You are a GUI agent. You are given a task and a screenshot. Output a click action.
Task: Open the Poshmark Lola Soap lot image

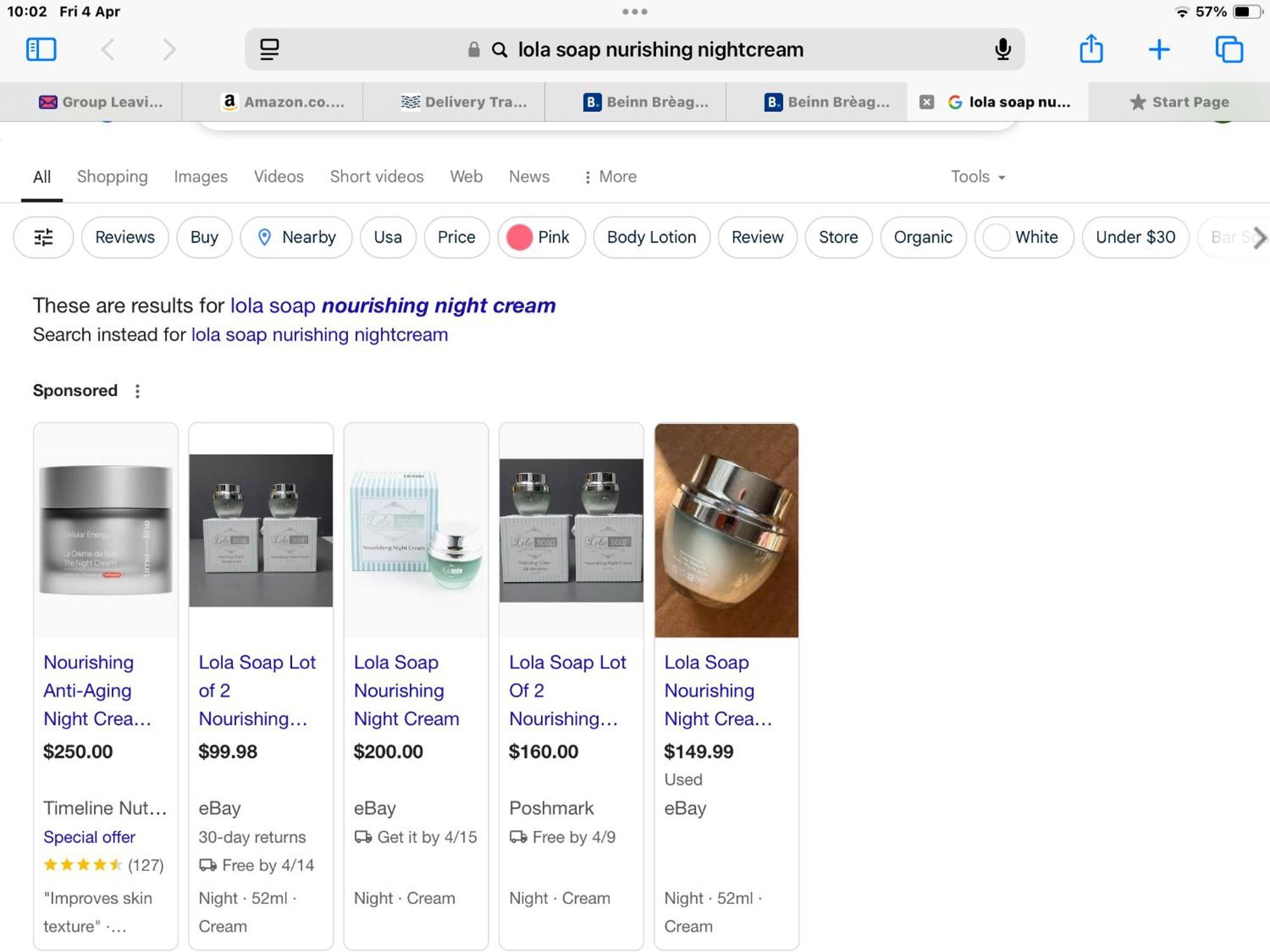pos(571,531)
